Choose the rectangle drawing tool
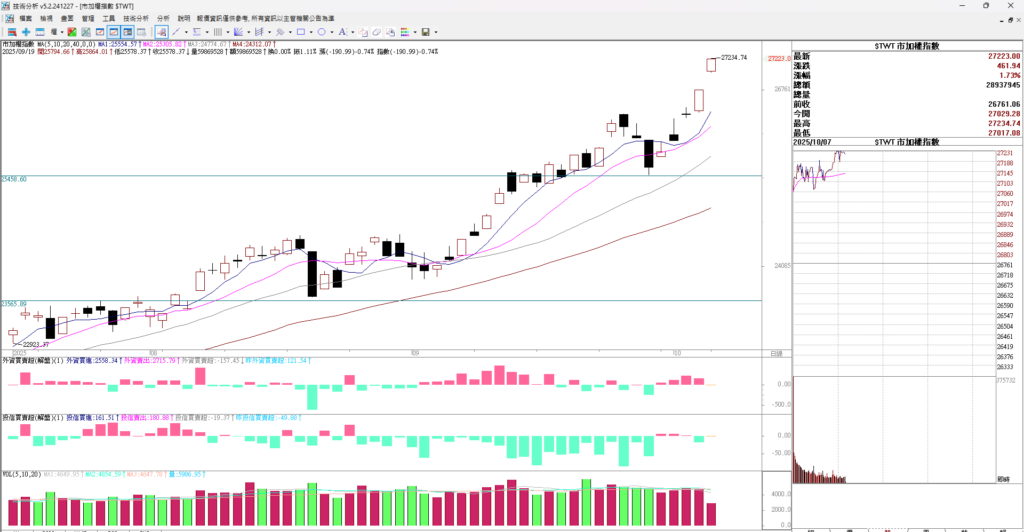 (301, 32)
